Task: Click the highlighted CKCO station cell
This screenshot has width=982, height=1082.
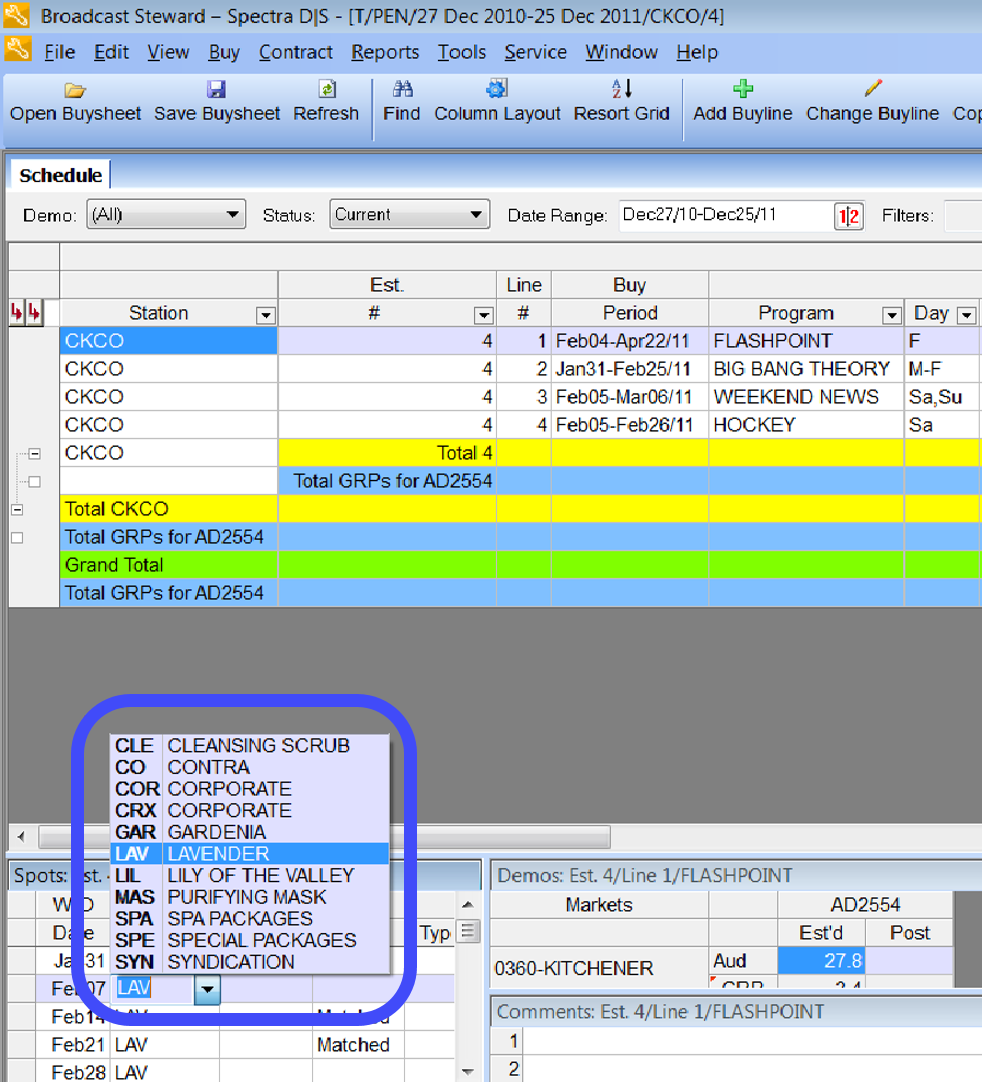Action: coord(168,341)
